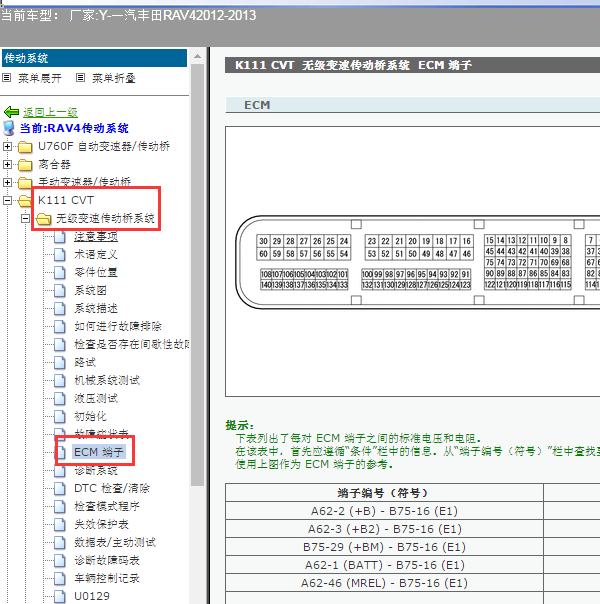Click the ECM section heading bar
This screenshot has height=604, width=600.
pos(412,105)
